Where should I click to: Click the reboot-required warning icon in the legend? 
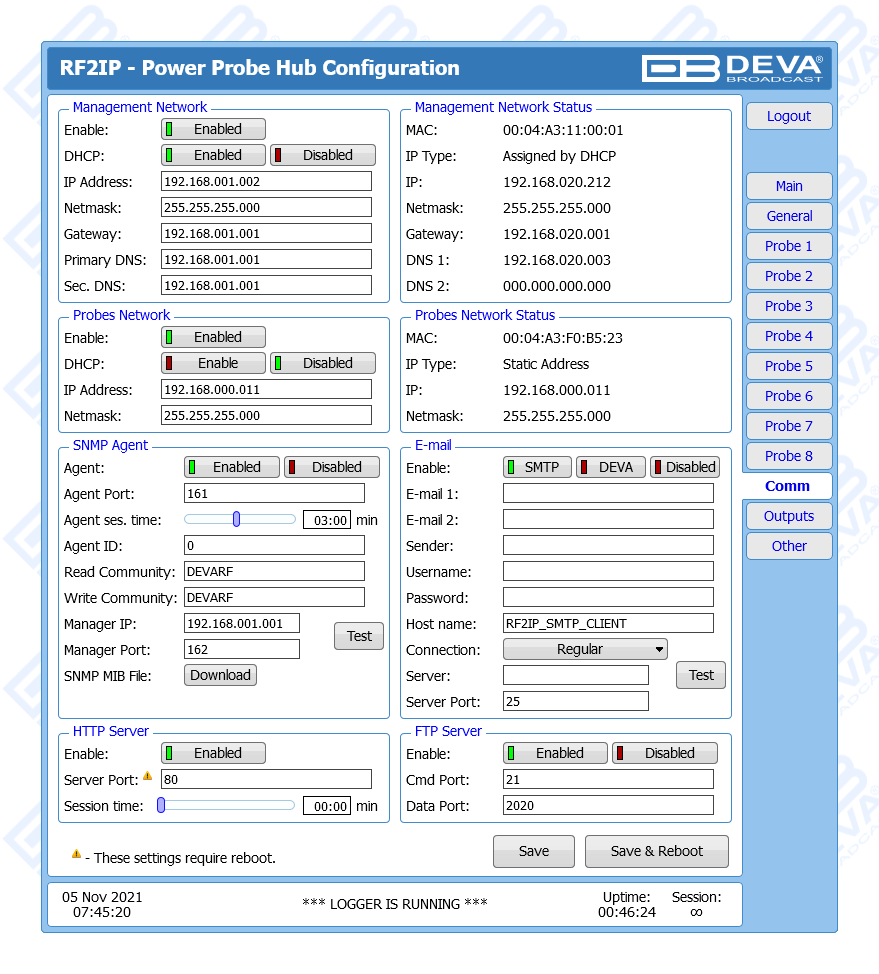(76, 855)
